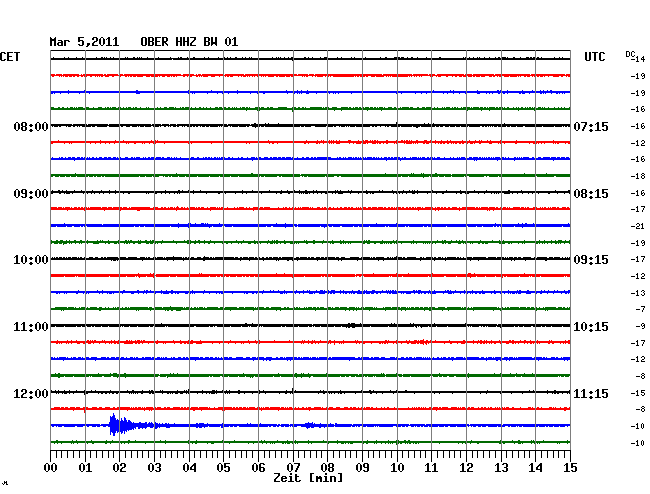The width and height of the screenshot is (650, 494).
Task: Select the station label OBER HHZ BW 01
Action: [x=189, y=42]
